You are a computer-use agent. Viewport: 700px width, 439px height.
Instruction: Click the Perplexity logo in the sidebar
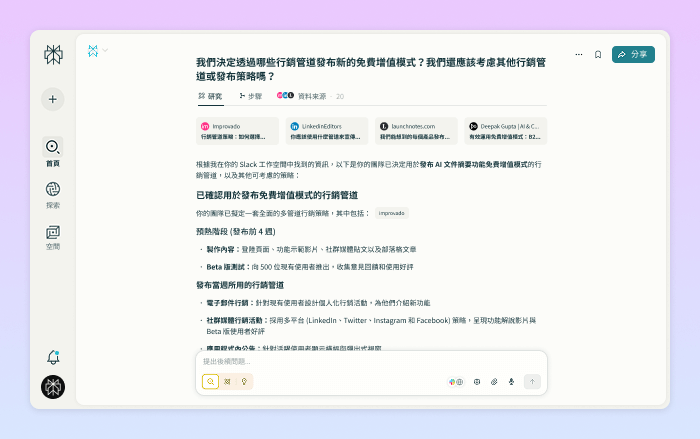pyautogui.click(x=53, y=54)
